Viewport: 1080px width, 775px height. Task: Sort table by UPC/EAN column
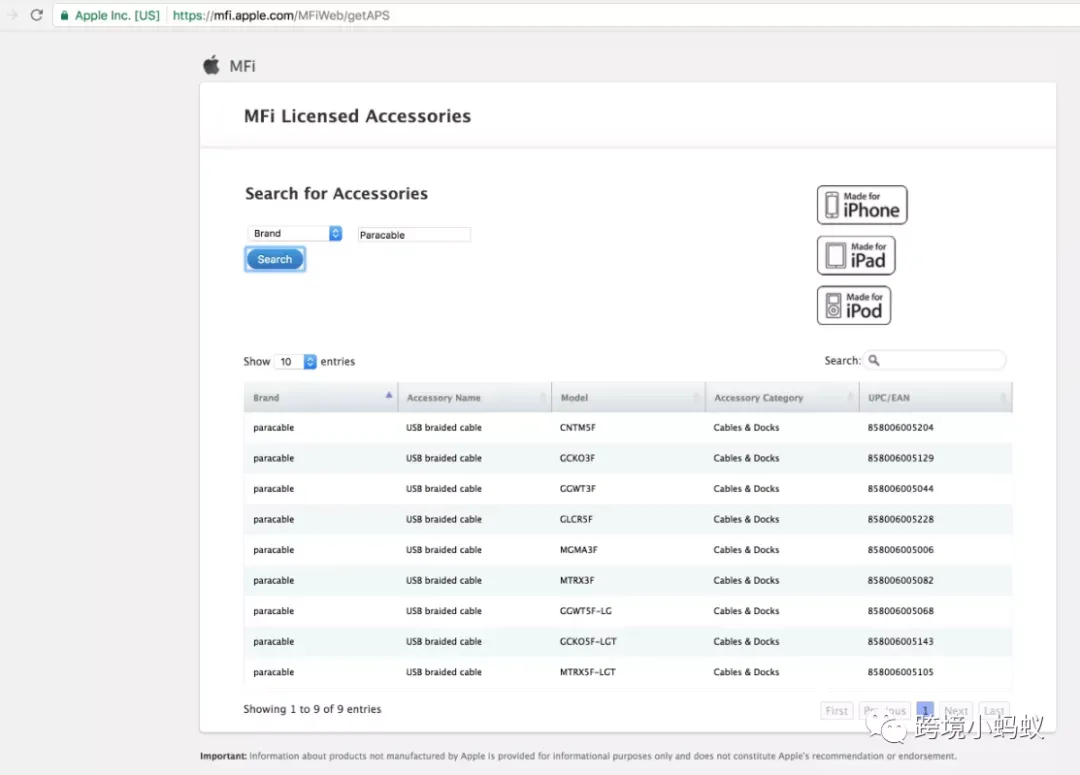click(x=935, y=397)
